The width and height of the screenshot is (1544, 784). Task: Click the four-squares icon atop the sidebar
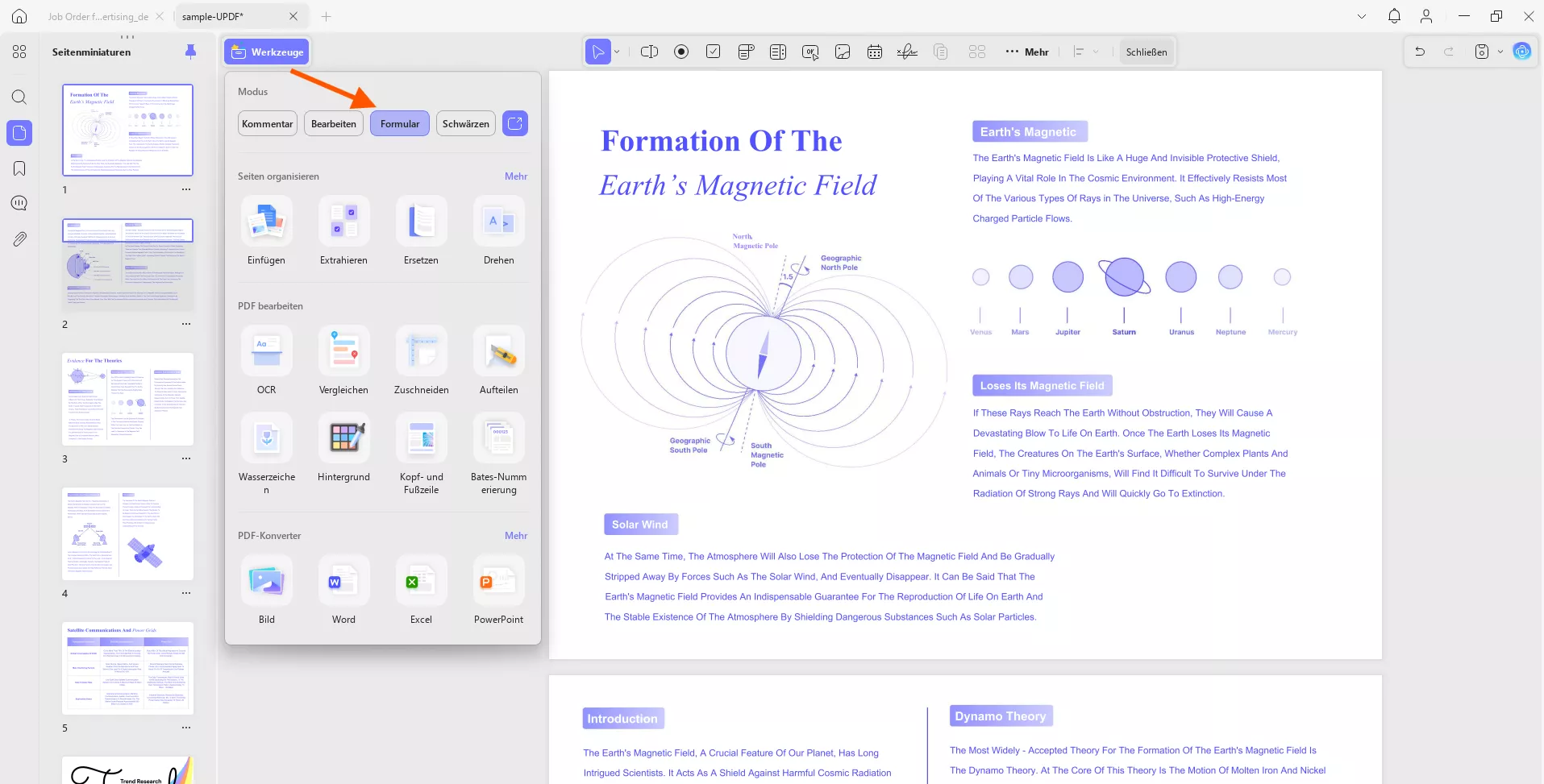[19, 52]
